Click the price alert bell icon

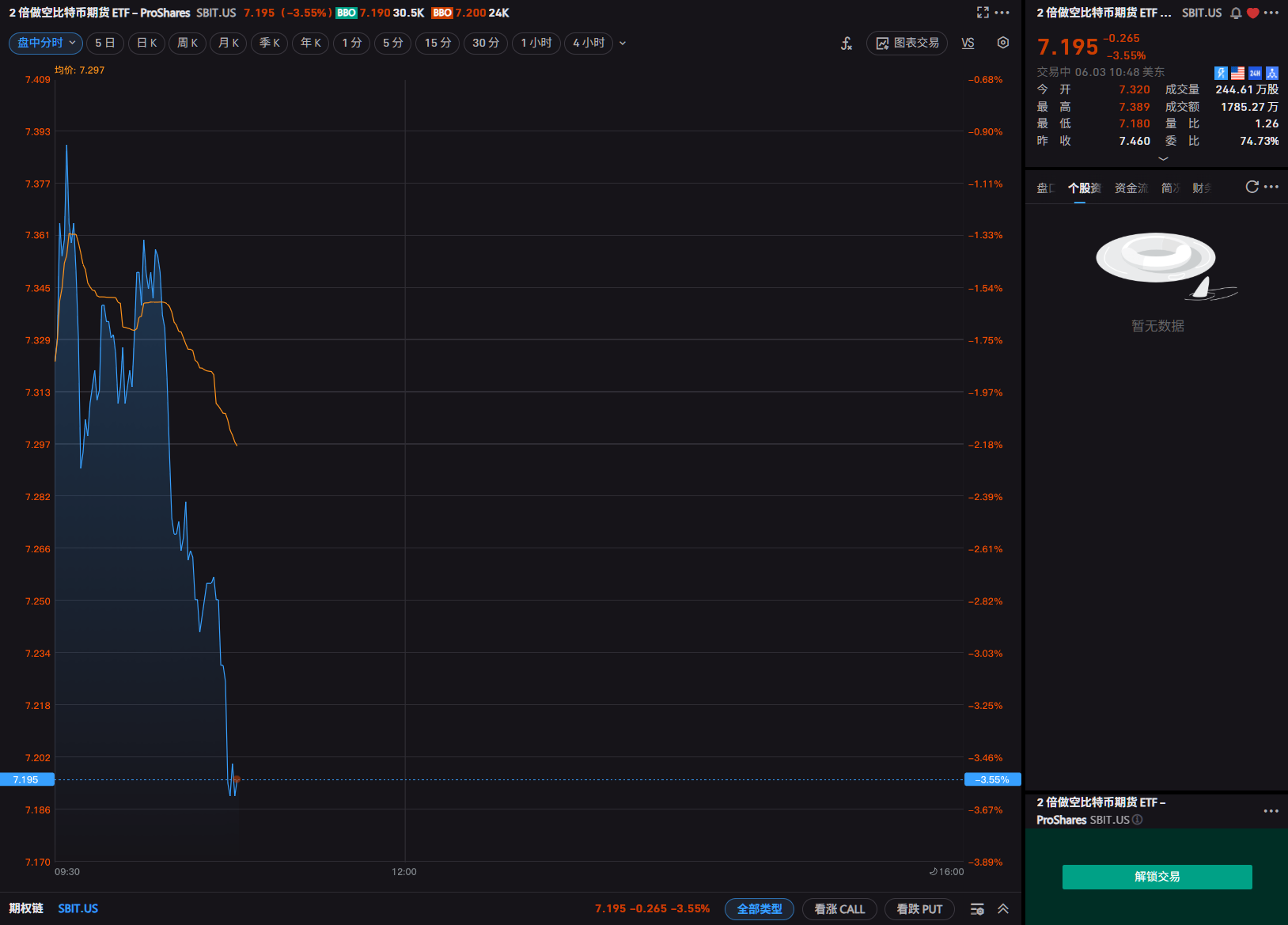1236,13
